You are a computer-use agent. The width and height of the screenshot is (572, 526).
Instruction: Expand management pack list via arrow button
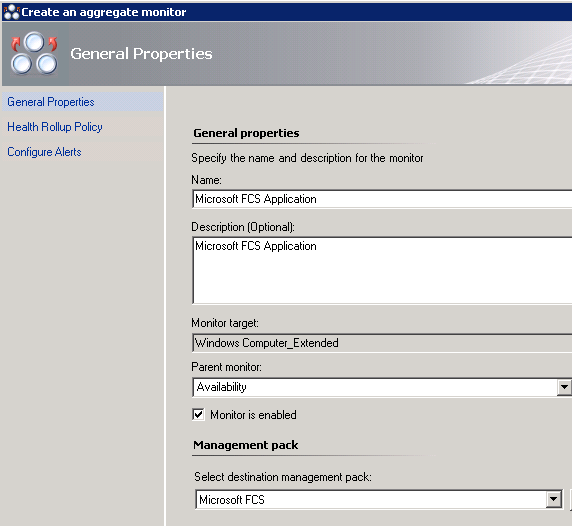pos(554,500)
